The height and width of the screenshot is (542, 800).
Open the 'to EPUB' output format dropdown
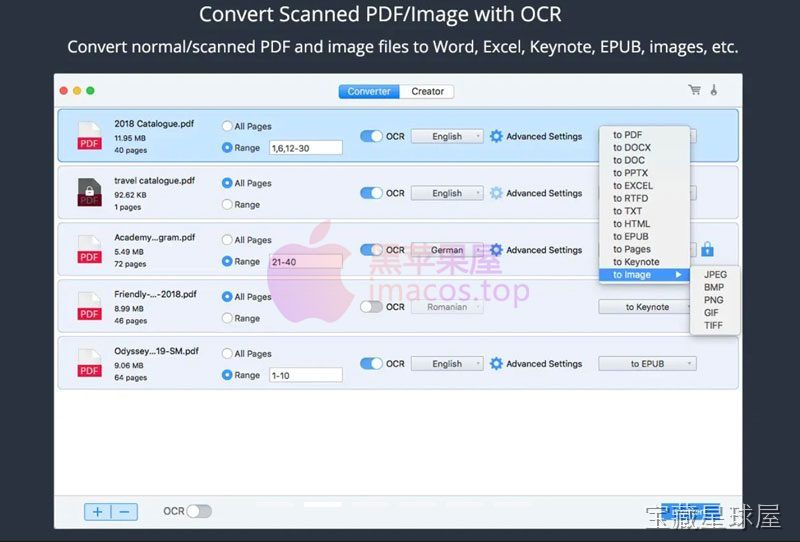647,363
